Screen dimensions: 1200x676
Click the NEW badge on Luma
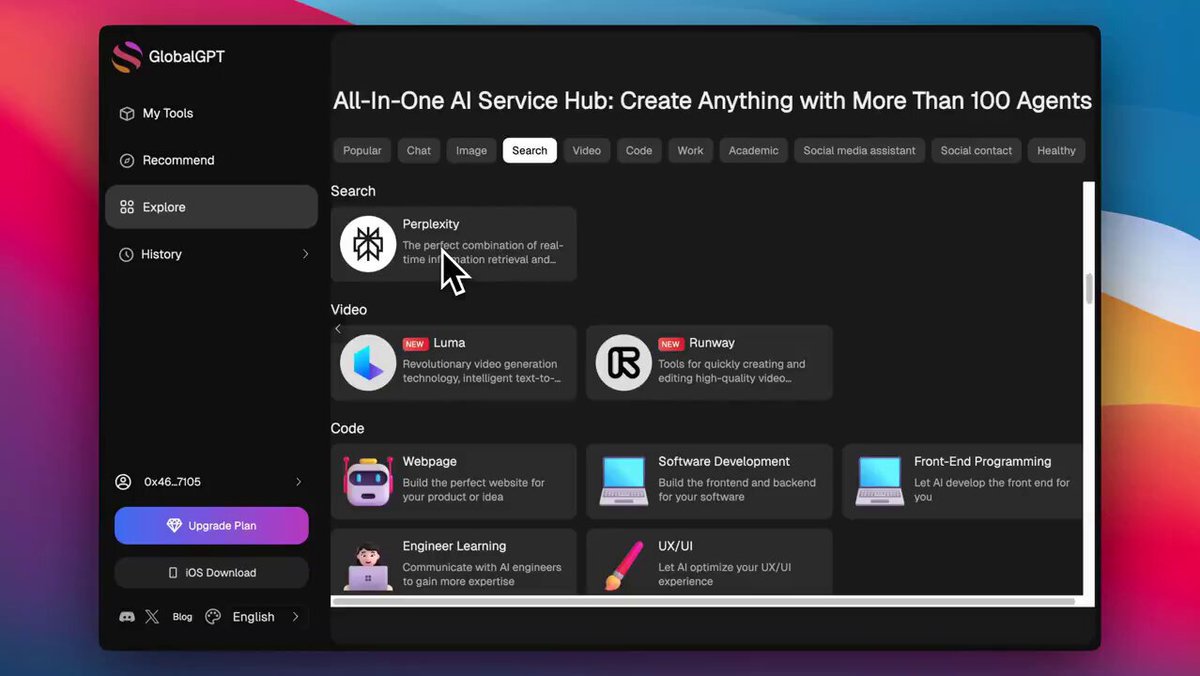(x=415, y=344)
